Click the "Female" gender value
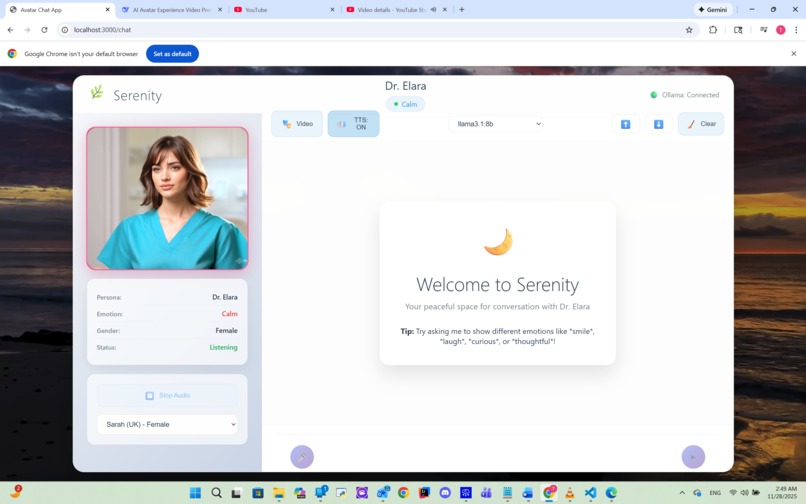The image size is (806, 504). (227, 331)
